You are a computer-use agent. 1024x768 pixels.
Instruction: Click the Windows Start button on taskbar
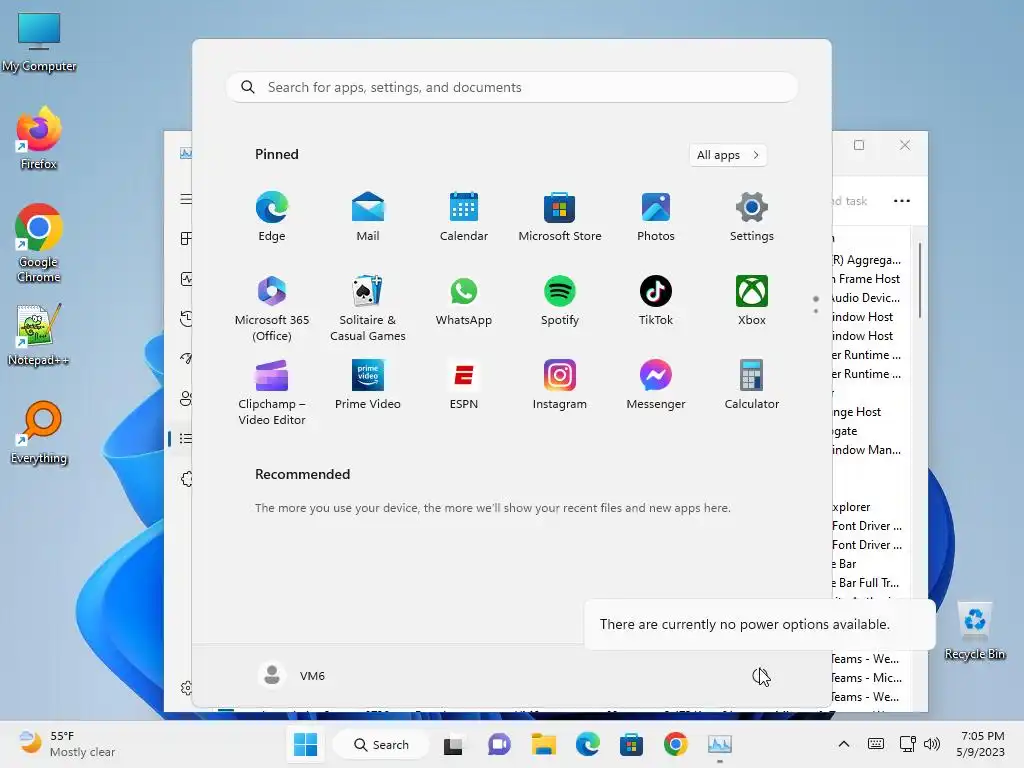(305, 744)
